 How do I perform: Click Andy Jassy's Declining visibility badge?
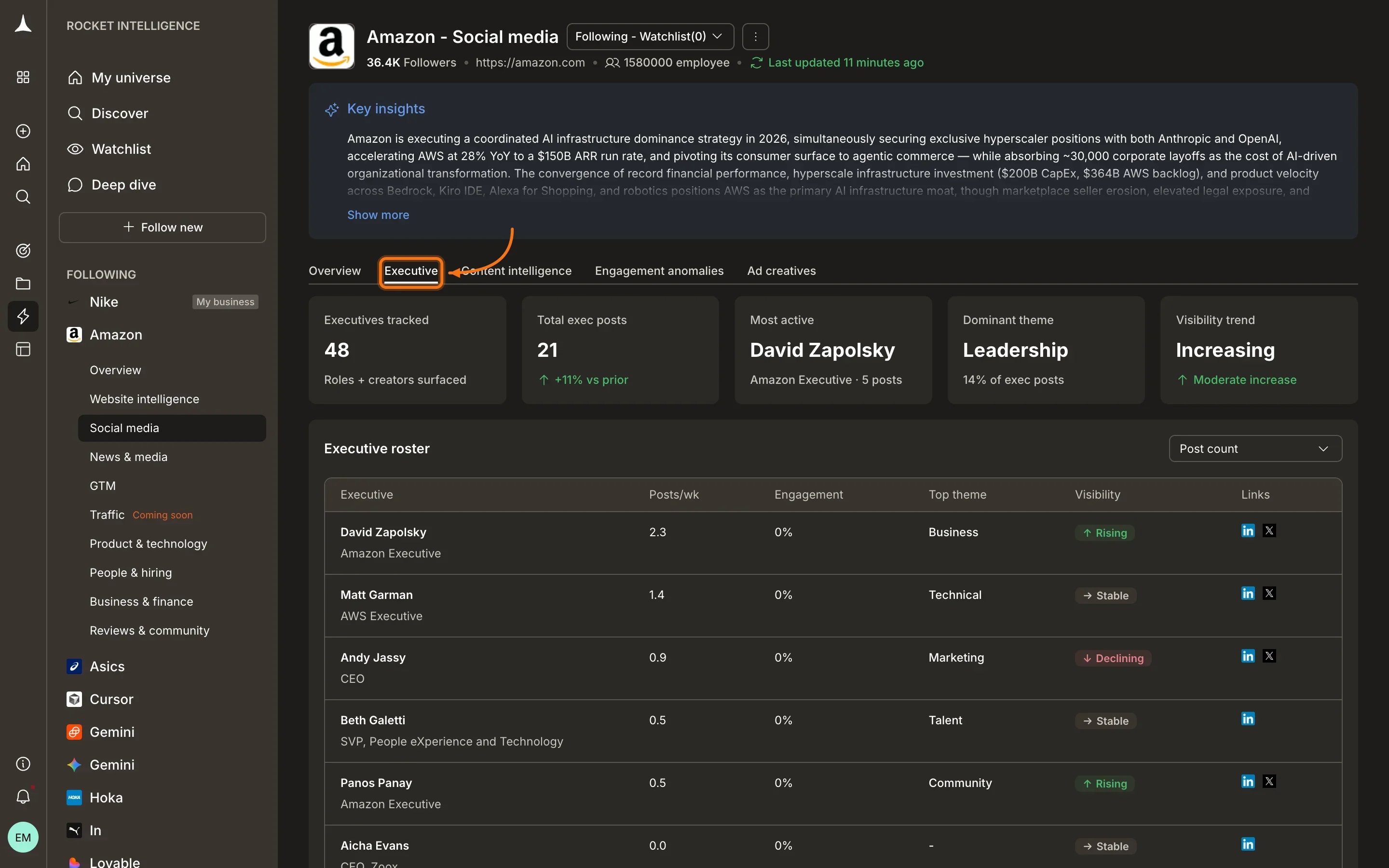coord(1113,658)
